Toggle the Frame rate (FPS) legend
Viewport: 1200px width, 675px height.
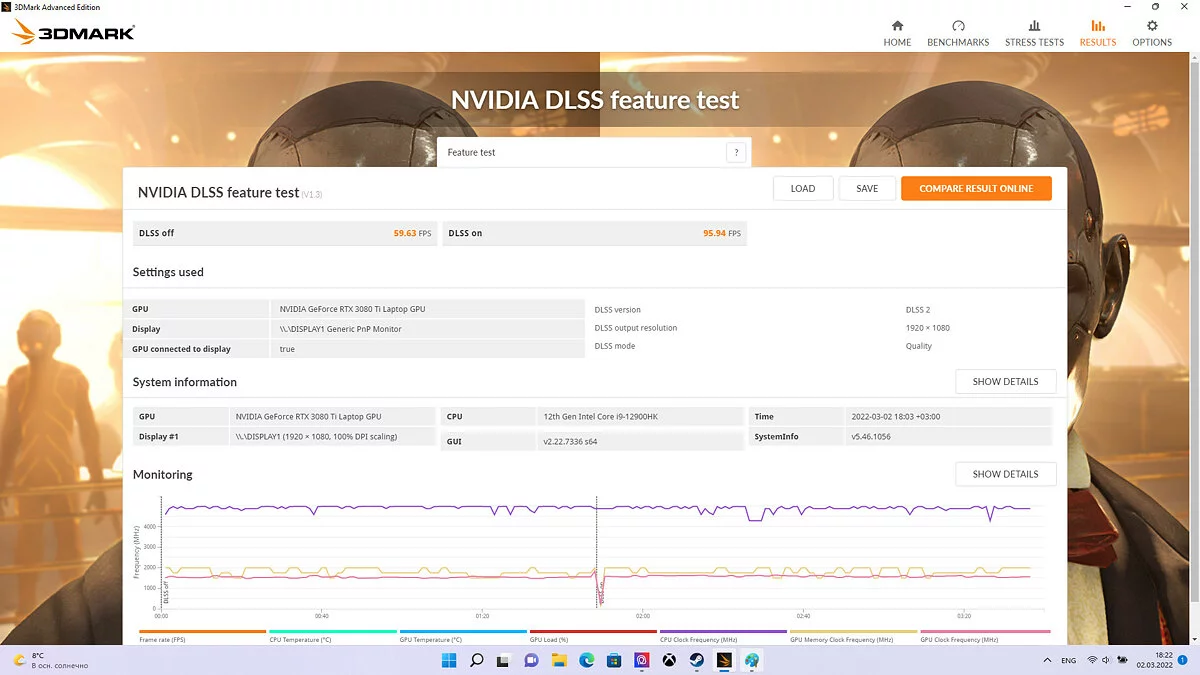click(x=163, y=639)
